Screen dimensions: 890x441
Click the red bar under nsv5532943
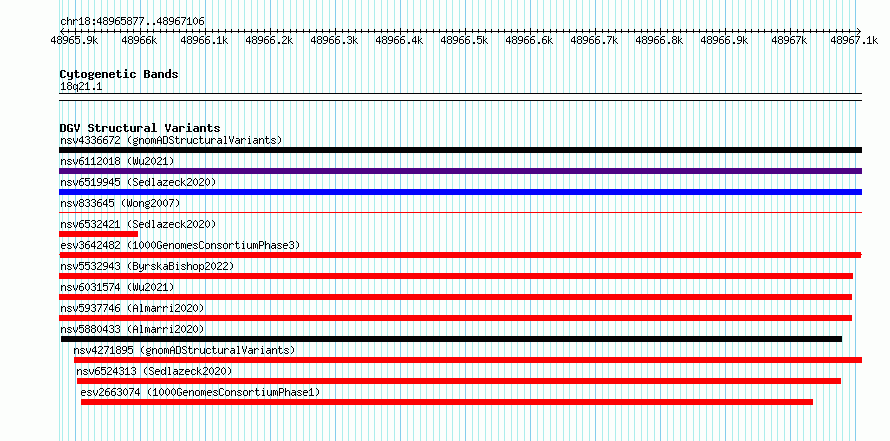click(456, 276)
